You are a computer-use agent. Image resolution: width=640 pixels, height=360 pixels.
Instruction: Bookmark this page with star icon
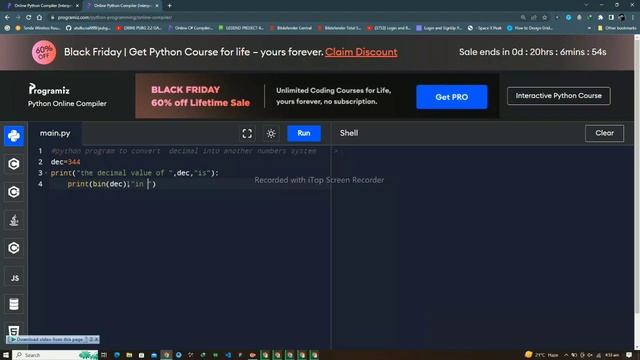click(x=544, y=18)
